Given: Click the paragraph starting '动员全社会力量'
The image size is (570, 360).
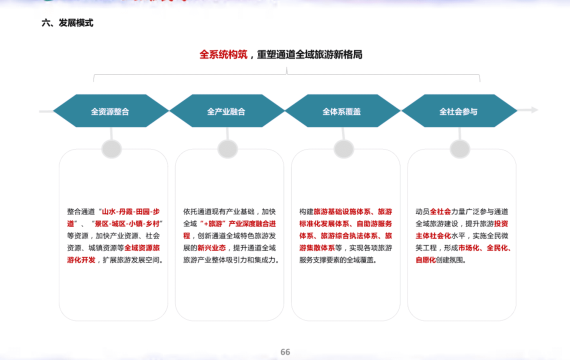Looking at the screenshot, I should coord(463,236).
